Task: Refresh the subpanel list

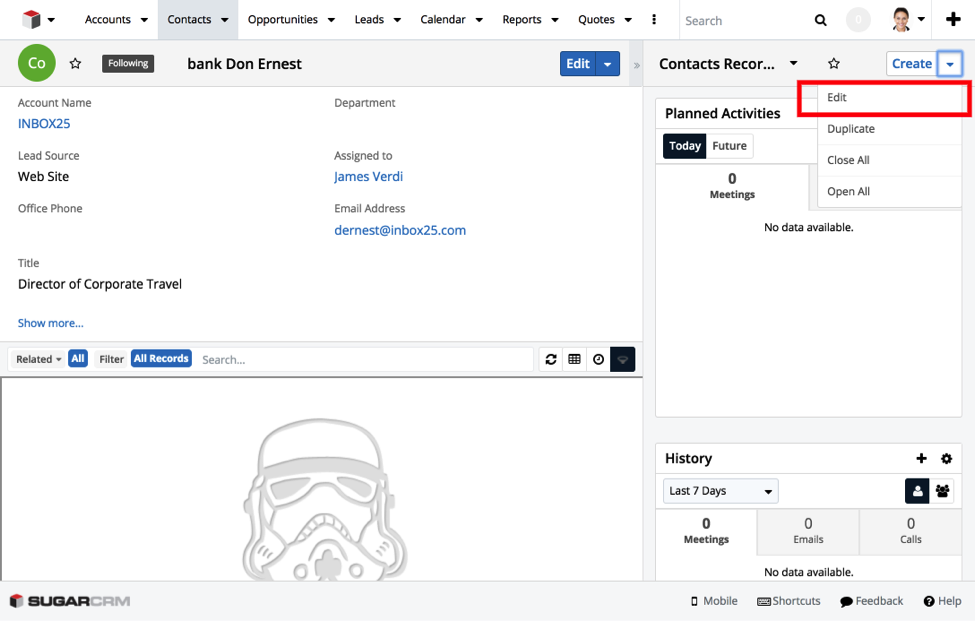Action: click(x=551, y=359)
